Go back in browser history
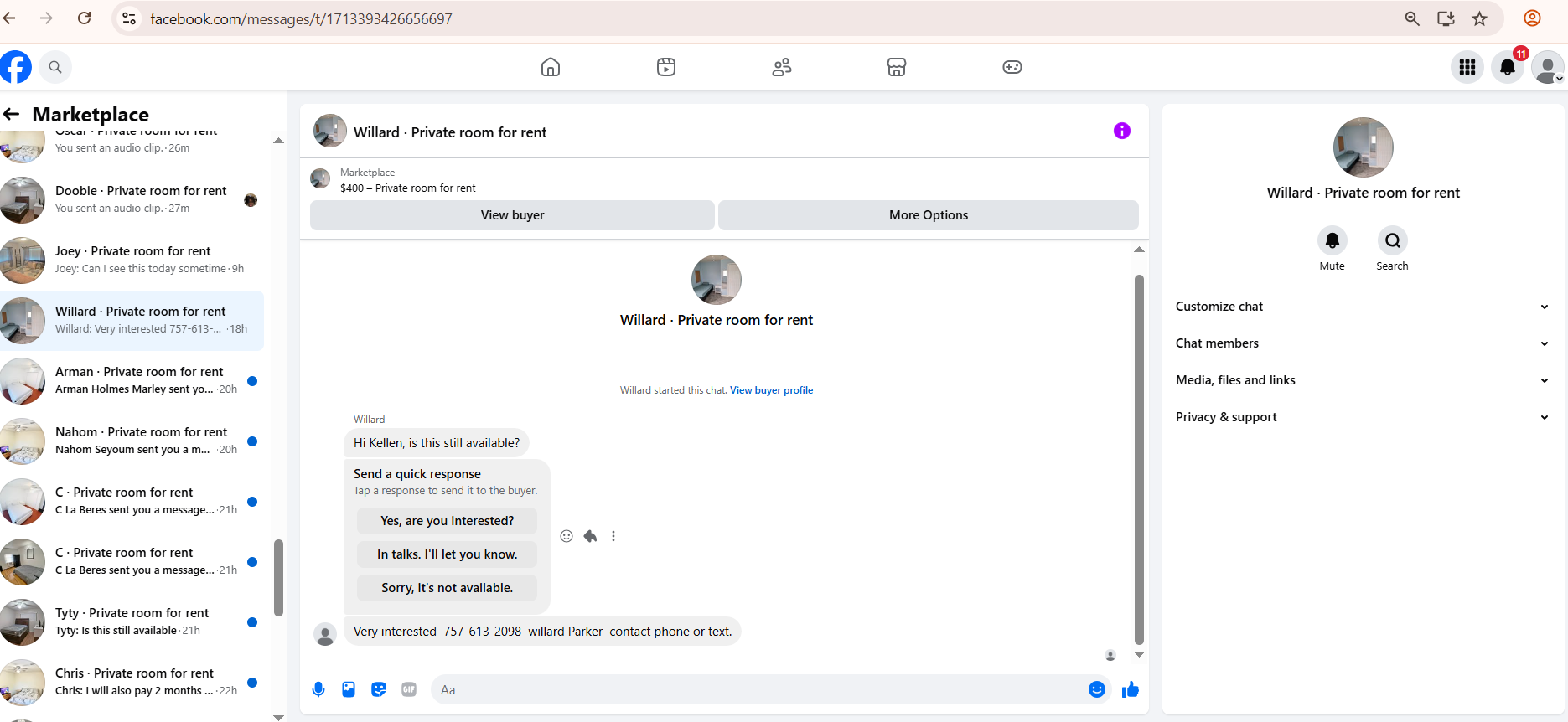1568x722 pixels. coord(10,18)
